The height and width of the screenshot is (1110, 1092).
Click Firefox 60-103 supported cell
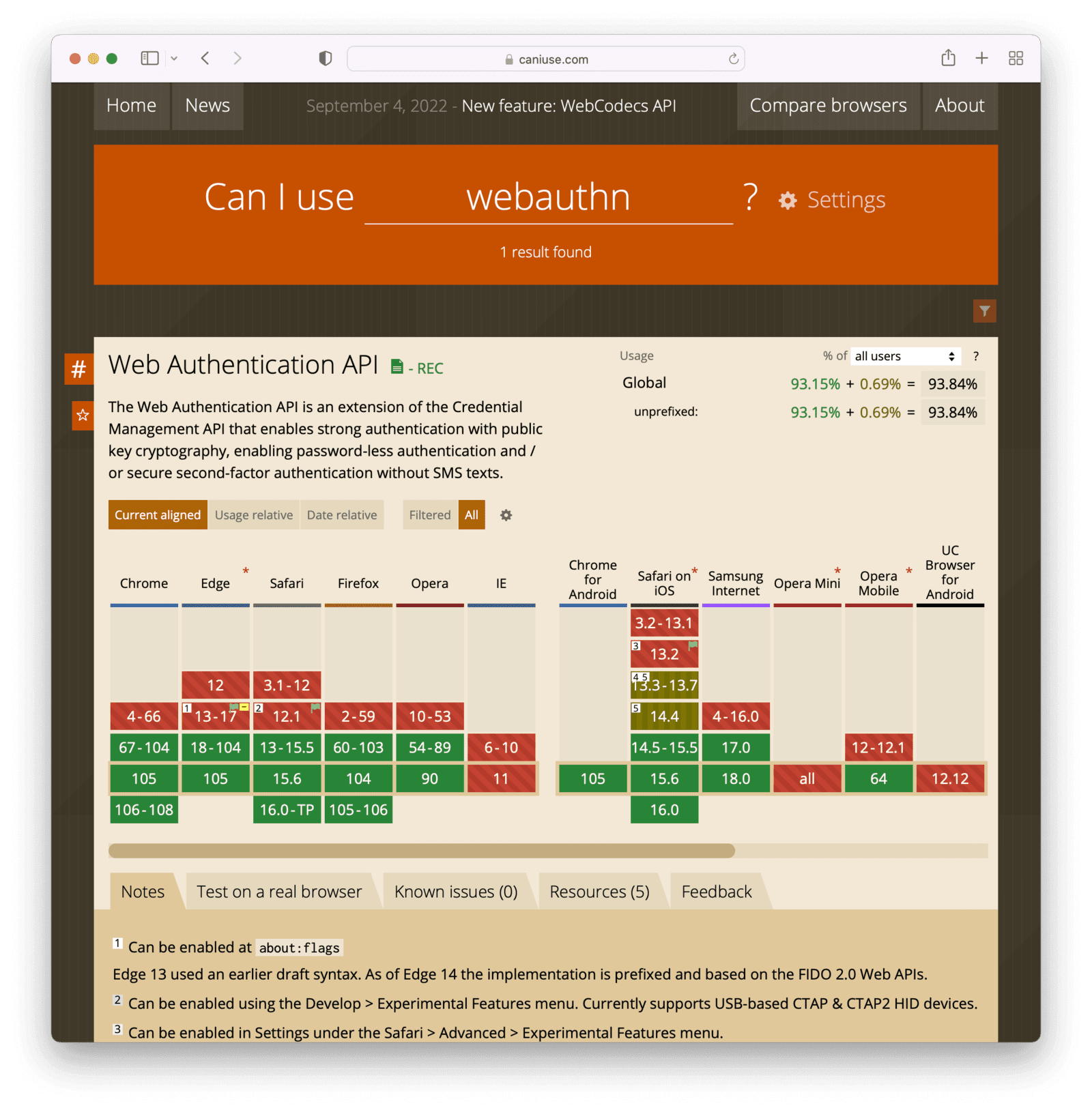click(x=358, y=748)
